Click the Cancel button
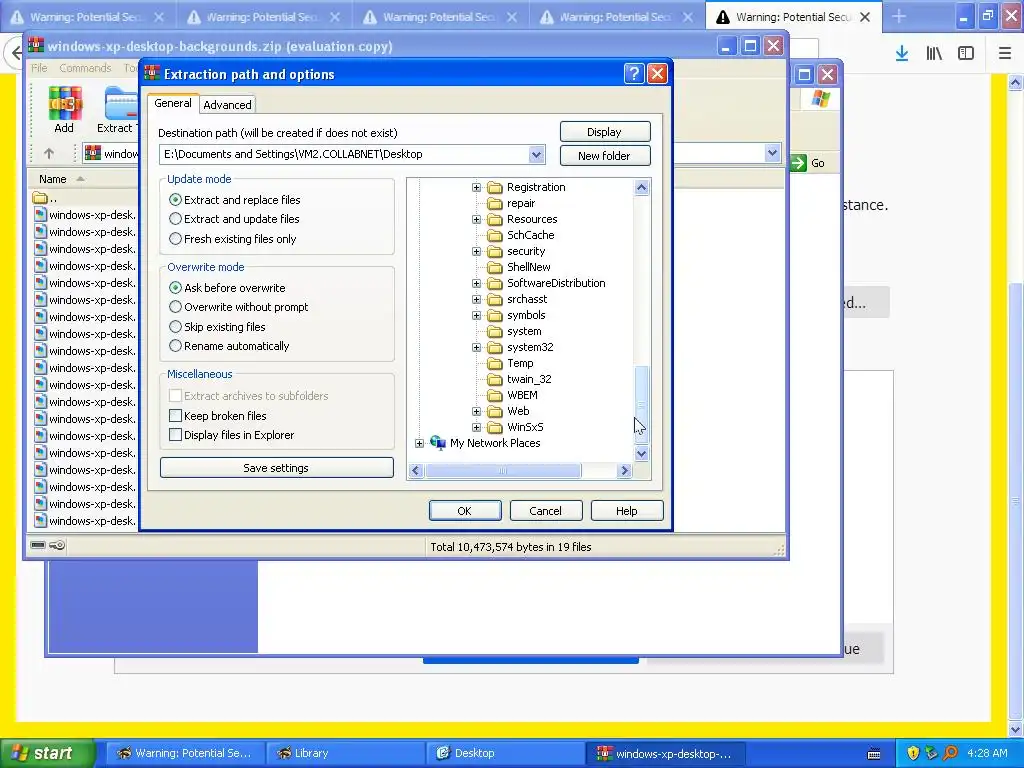1024x768 pixels. (546, 511)
